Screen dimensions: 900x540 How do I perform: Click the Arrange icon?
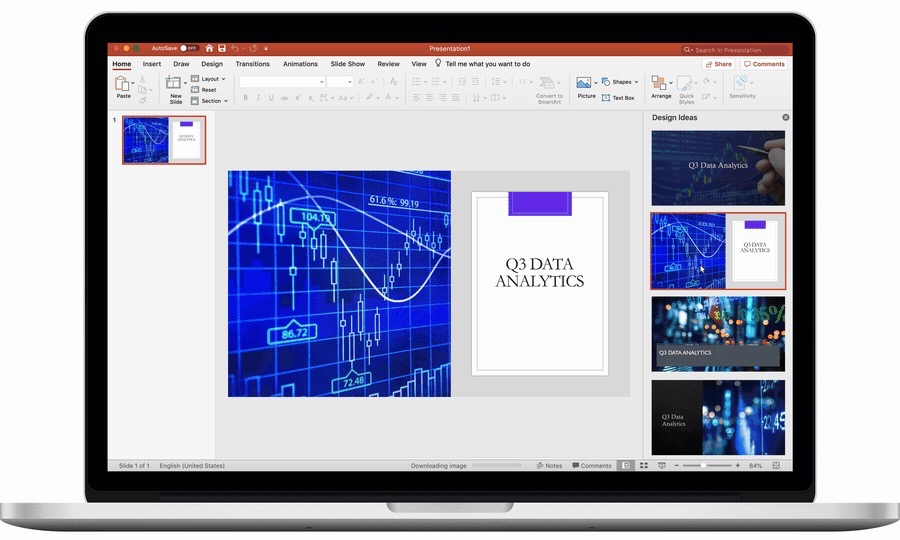(659, 83)
